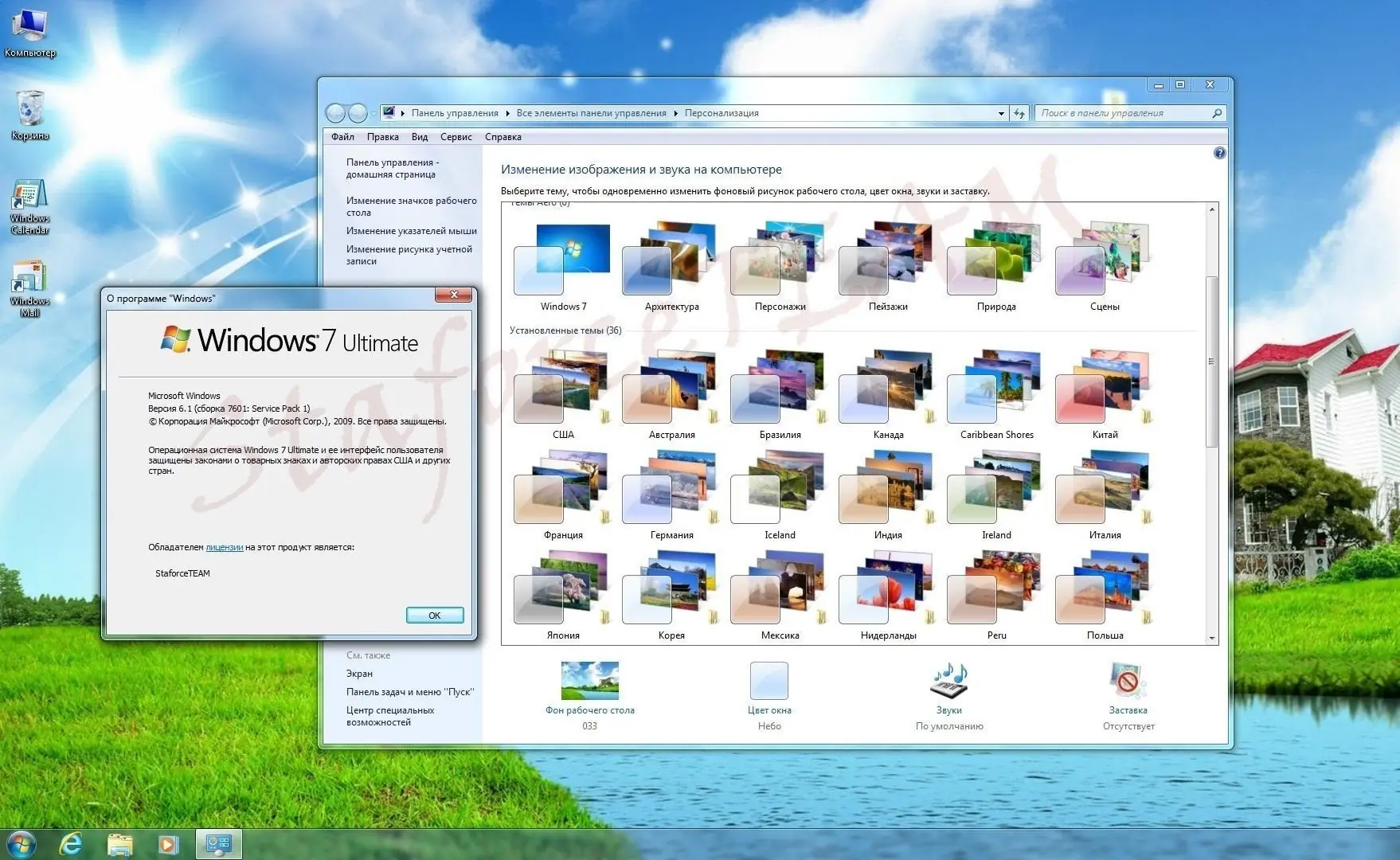Open recent pages dropdown near back buttons
This screenshot has width=1400, height=860.
[373, 114]
